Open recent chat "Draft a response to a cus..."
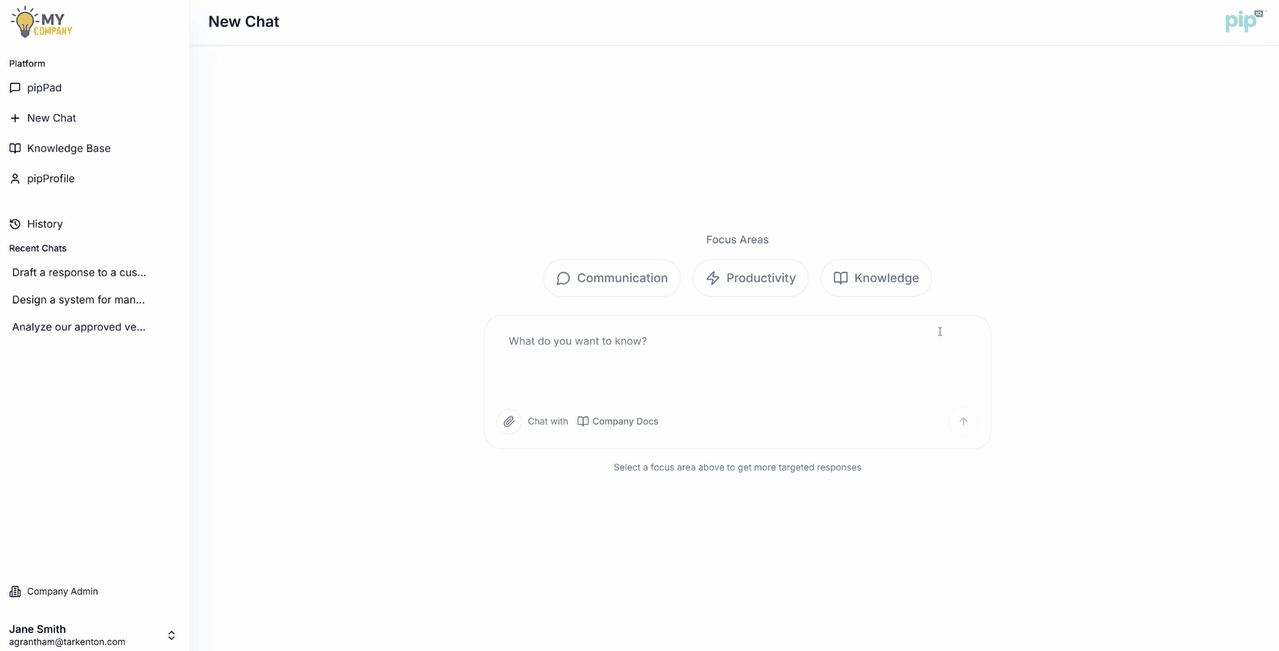The width and height of the screenshot is (1279, 651). pyautogui.click(x=79, y=272)
